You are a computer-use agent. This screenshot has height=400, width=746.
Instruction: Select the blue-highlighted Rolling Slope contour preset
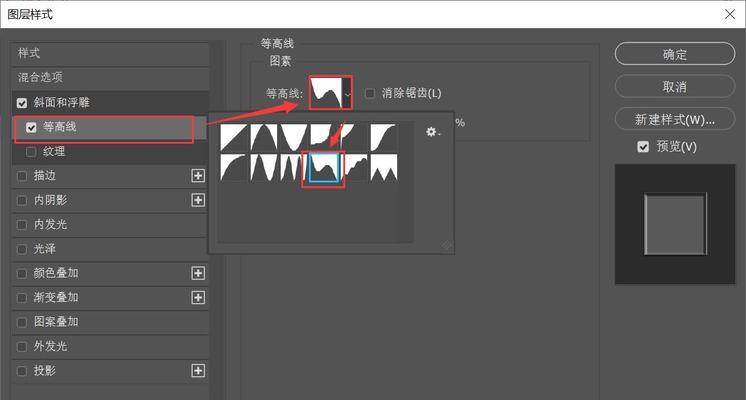tap(324, 167)
